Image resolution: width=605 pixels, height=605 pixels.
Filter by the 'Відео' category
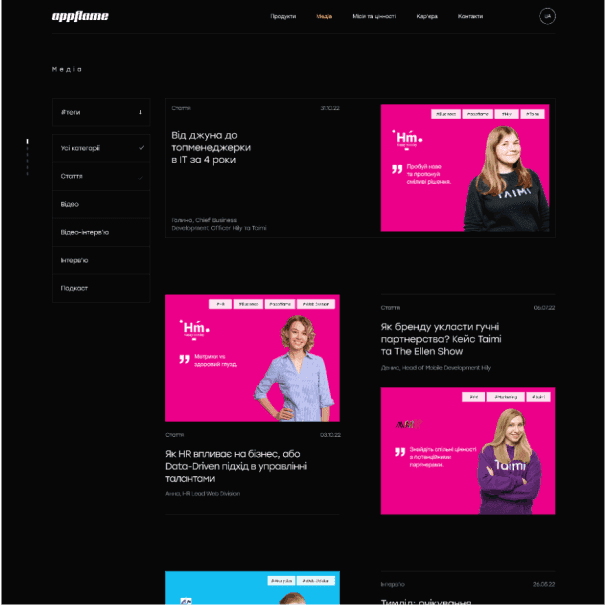(69, 204)
